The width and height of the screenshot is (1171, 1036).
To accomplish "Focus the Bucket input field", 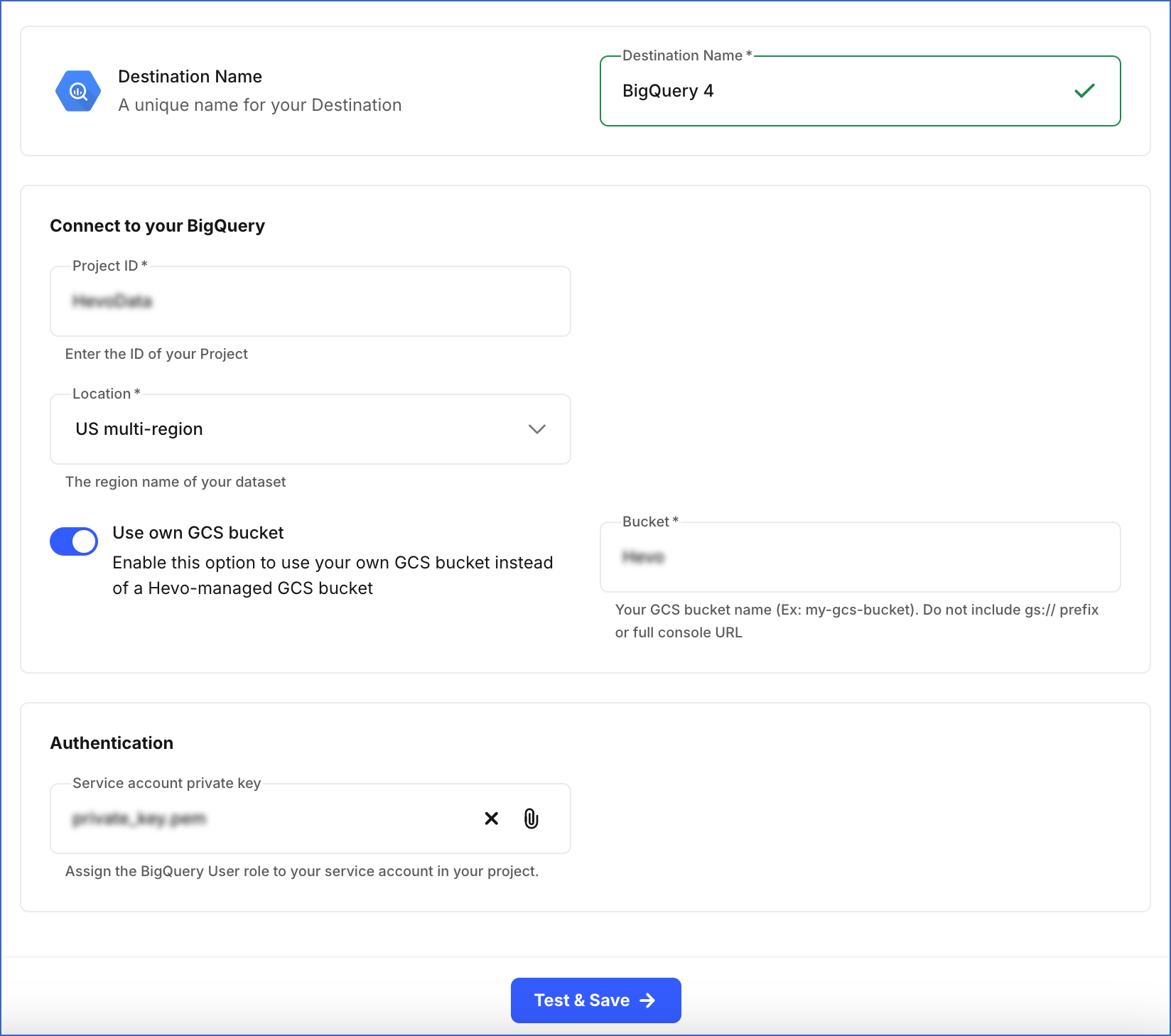I will coord(860,557).
